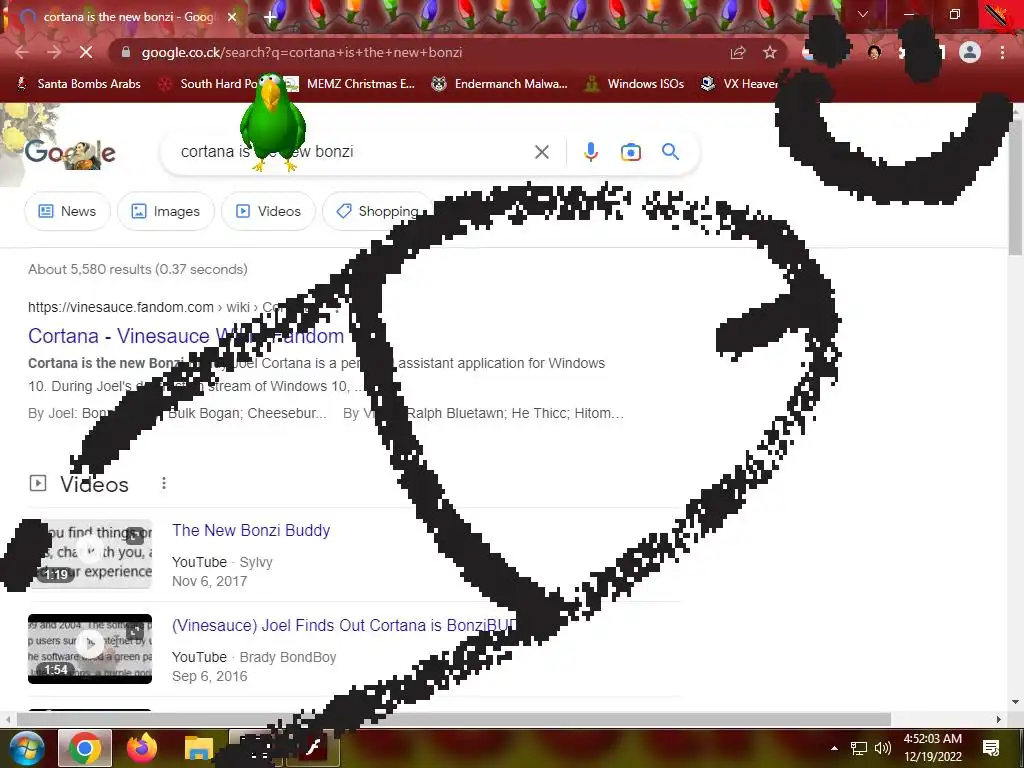Filter results by Videos
1024x768 pixels.
pyautogui.click(x=268, y=211)
